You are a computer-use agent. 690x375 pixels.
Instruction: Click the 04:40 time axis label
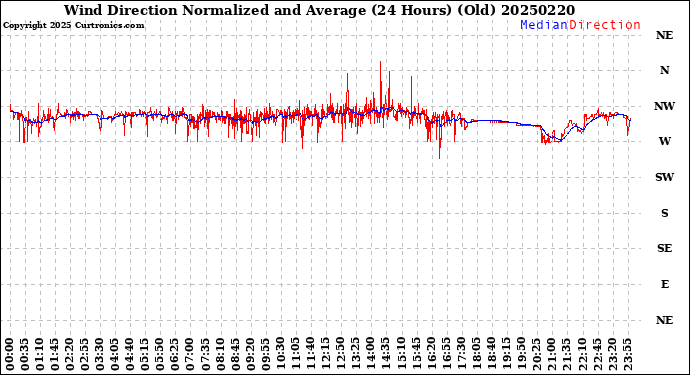[x=130, y=355]
